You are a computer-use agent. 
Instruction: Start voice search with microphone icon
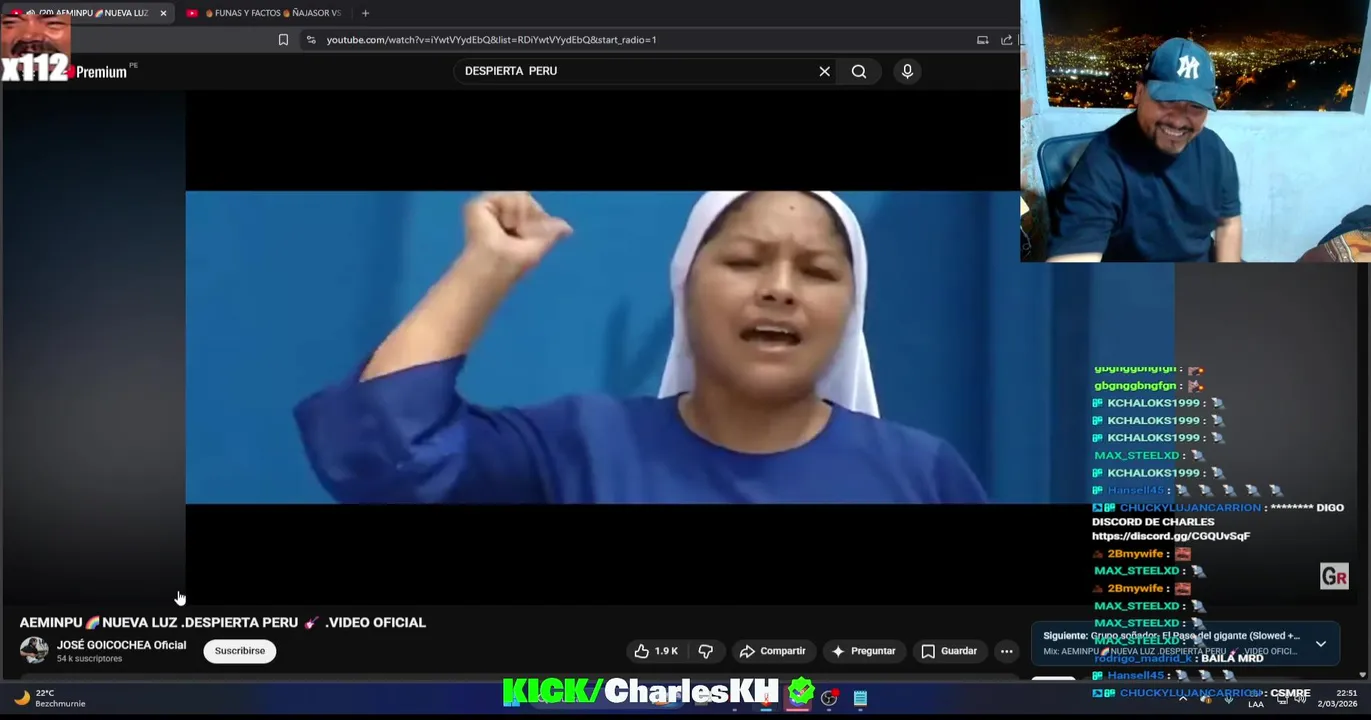click(x=907, y=71)
